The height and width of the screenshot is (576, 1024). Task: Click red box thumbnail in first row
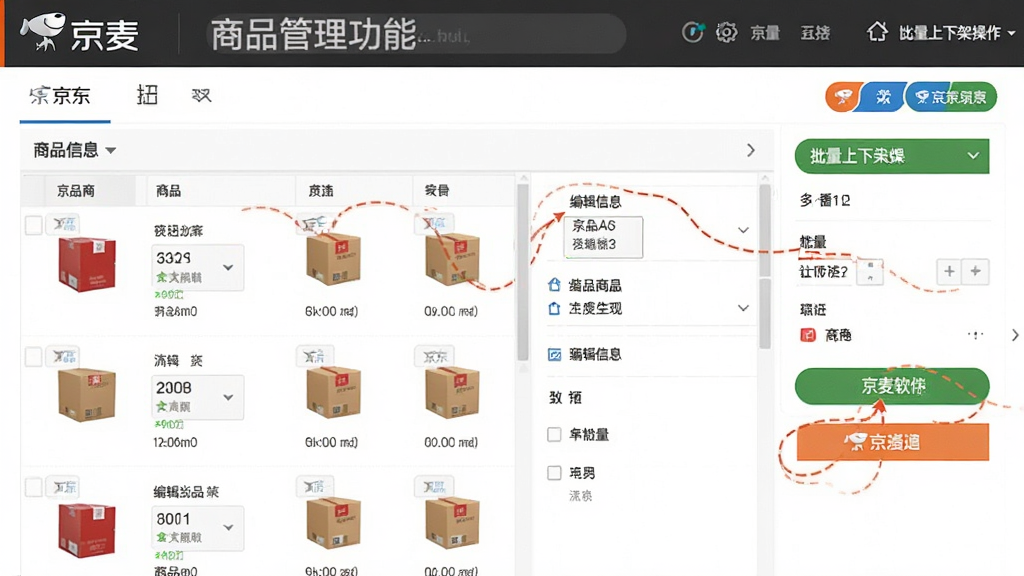[87, 264]
